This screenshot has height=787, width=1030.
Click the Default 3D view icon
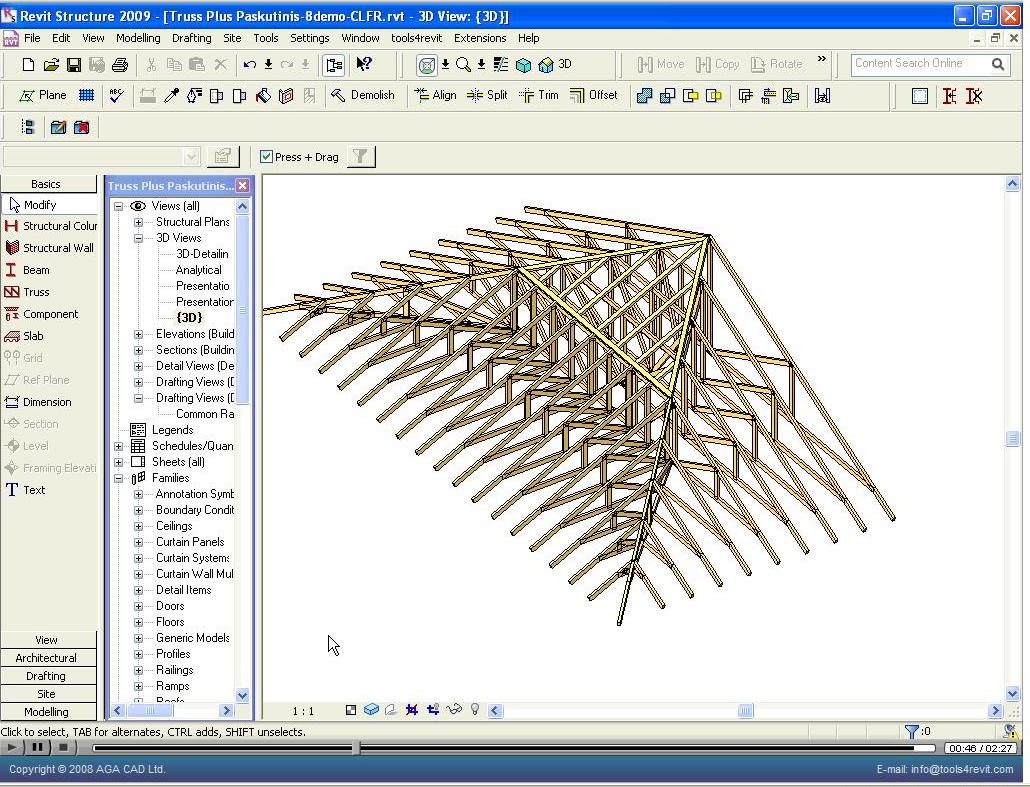point(555,64)
